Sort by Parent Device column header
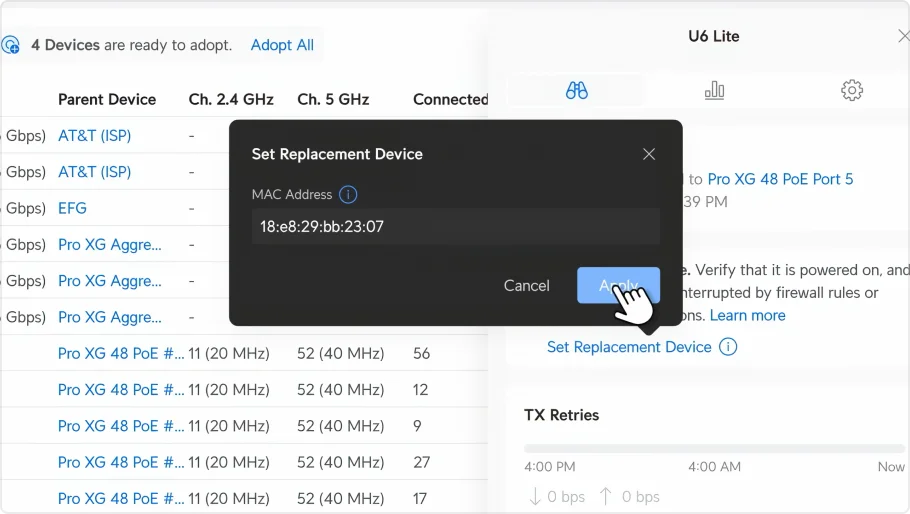Screen dimensions: 910x514 click(x=107, y=100)
